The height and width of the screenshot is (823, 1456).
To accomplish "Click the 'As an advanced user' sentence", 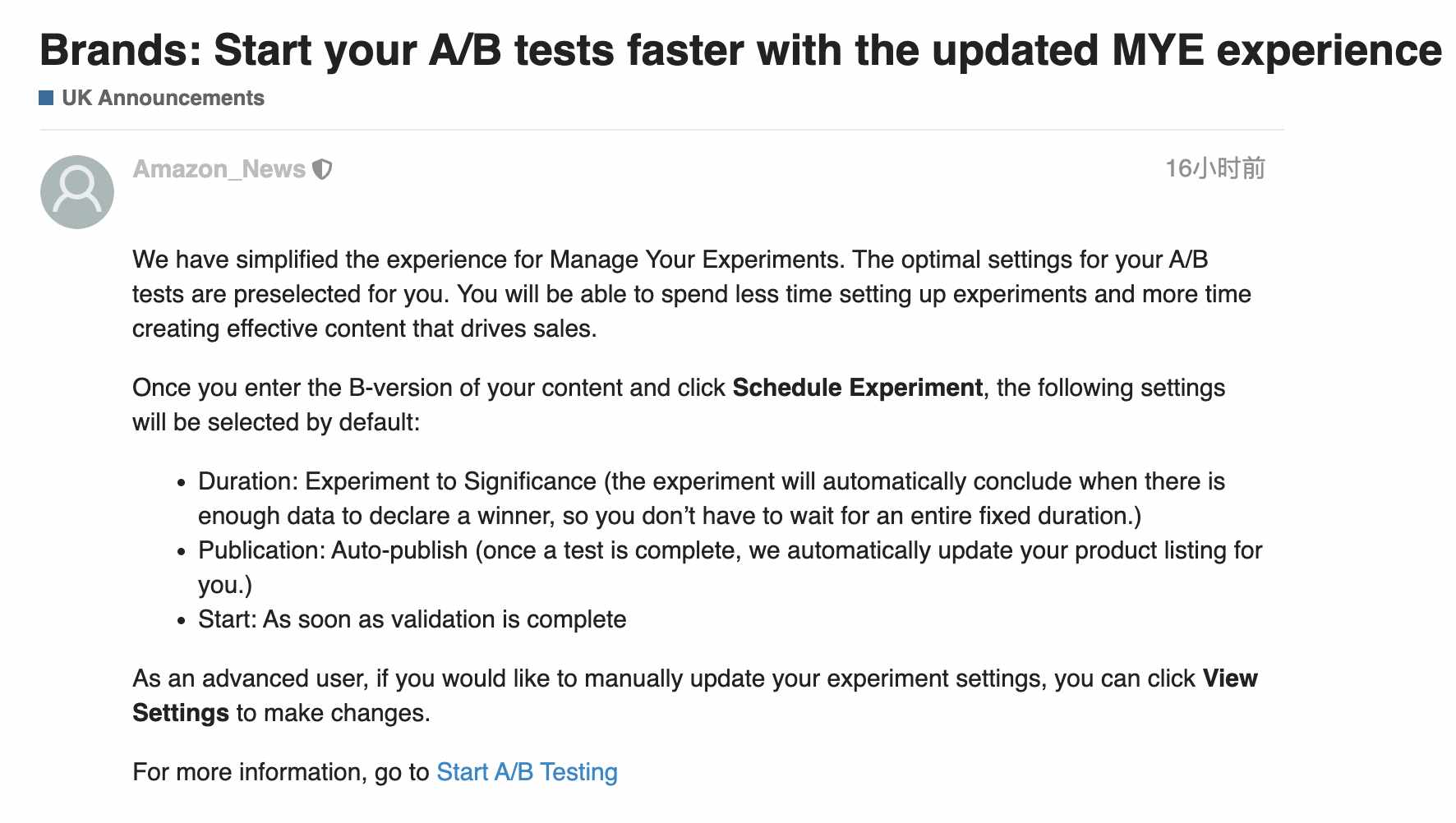I will [x=695, y=696].
